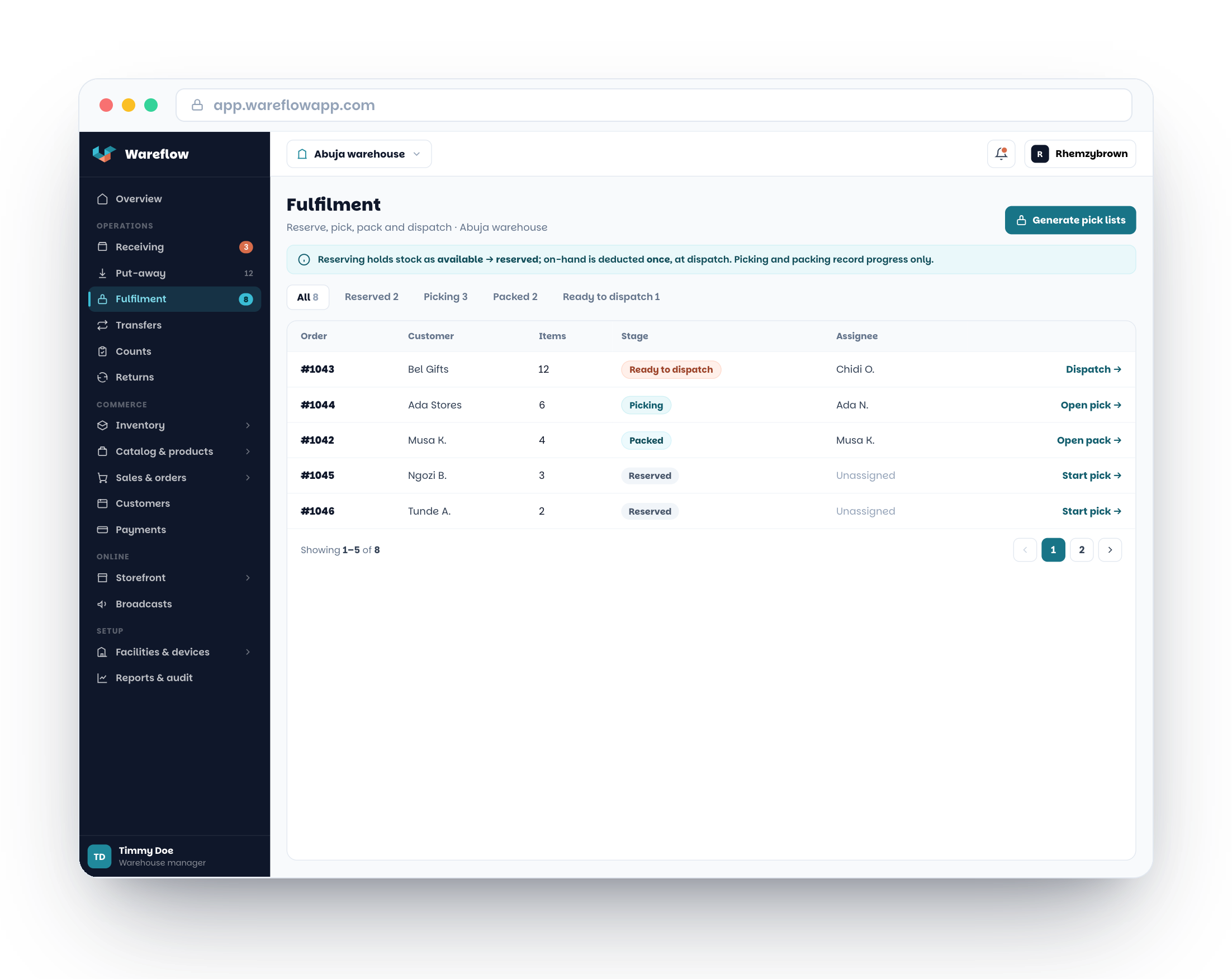The width and height of the screenshot is (1232, 979).
Task: Expand Catalog & products chevron
Action: pyautogui.click(x=248, y=452)
